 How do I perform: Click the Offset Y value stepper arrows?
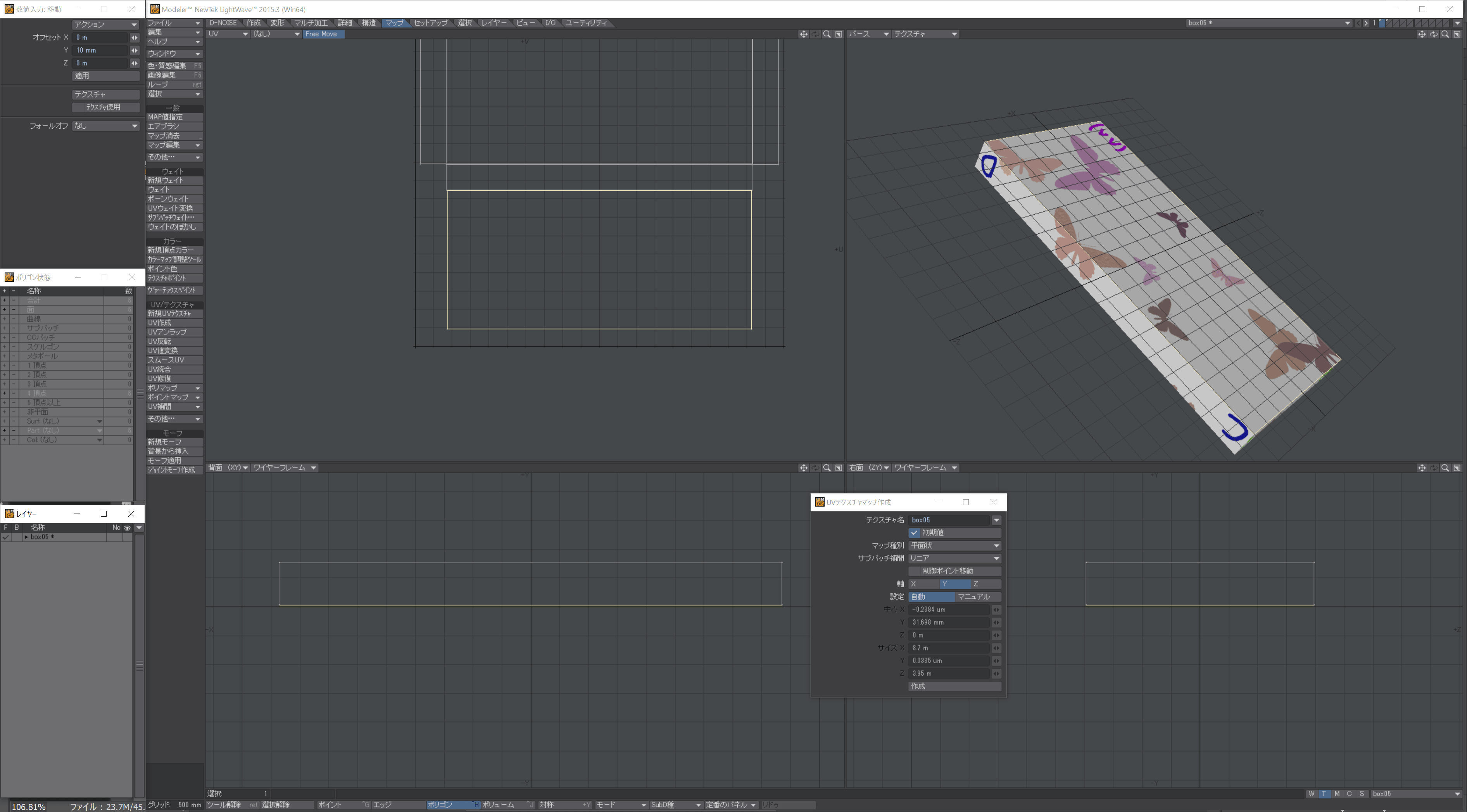(x=135, y=50)
